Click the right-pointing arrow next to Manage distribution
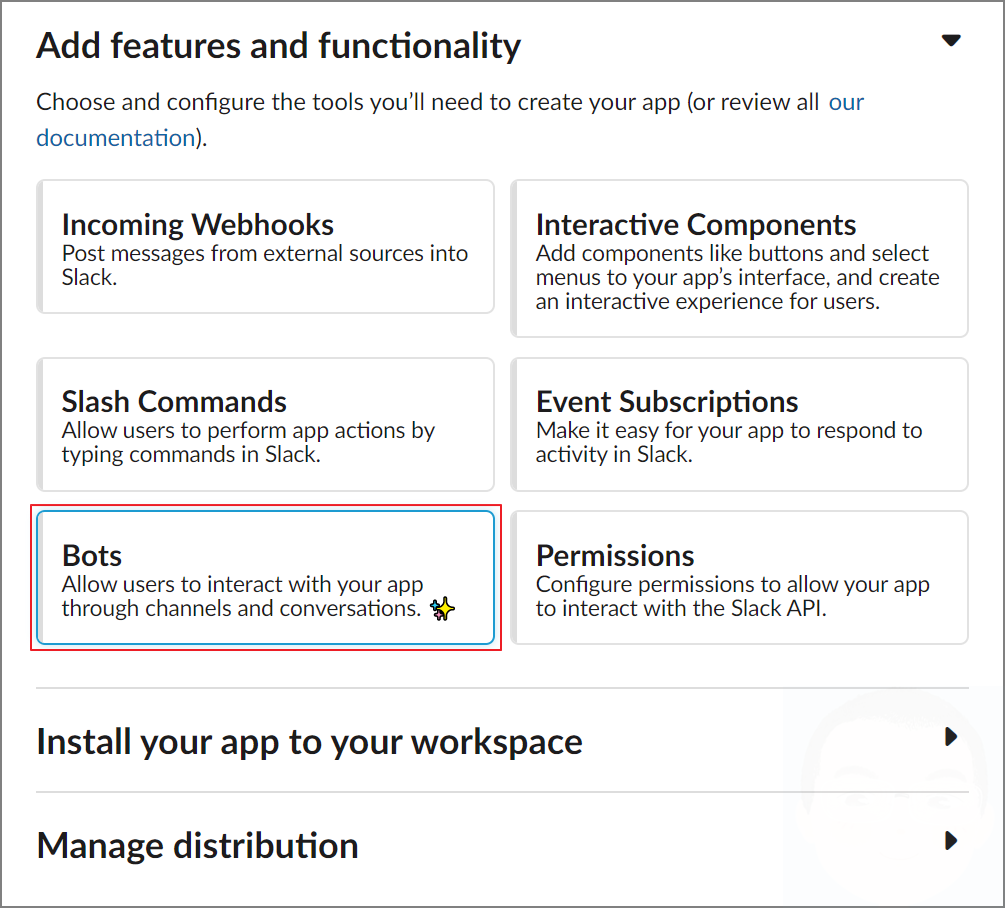Viewport: 1005px width, 908px height. (950, 841)
